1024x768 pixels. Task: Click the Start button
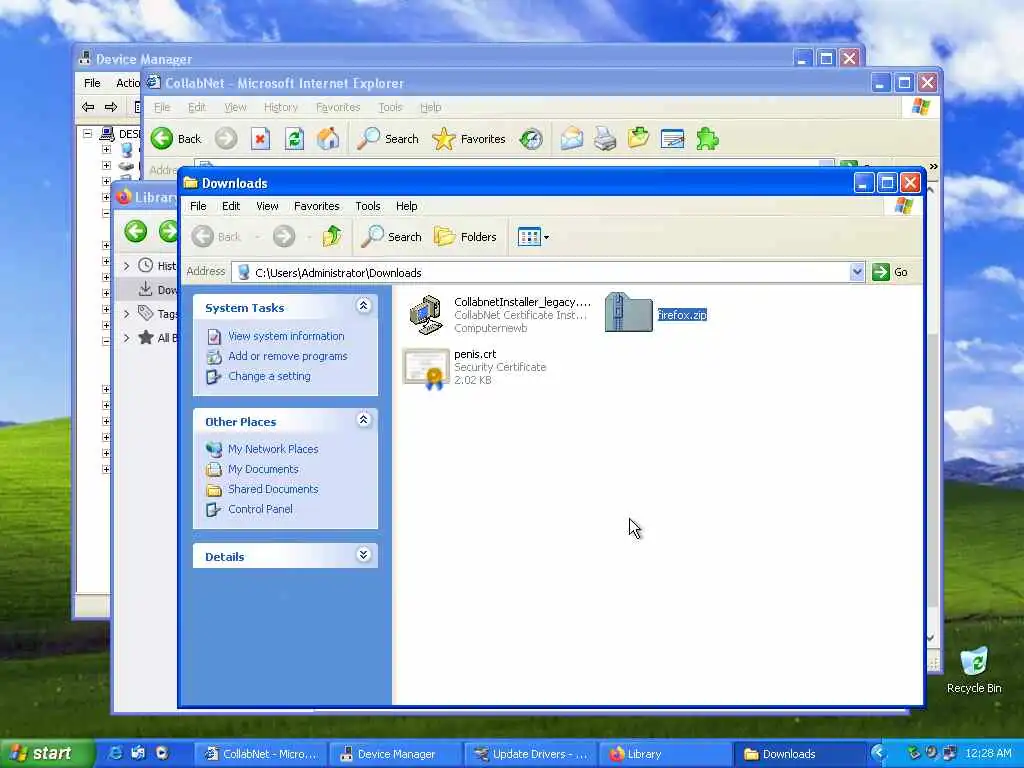coord(47,754)
